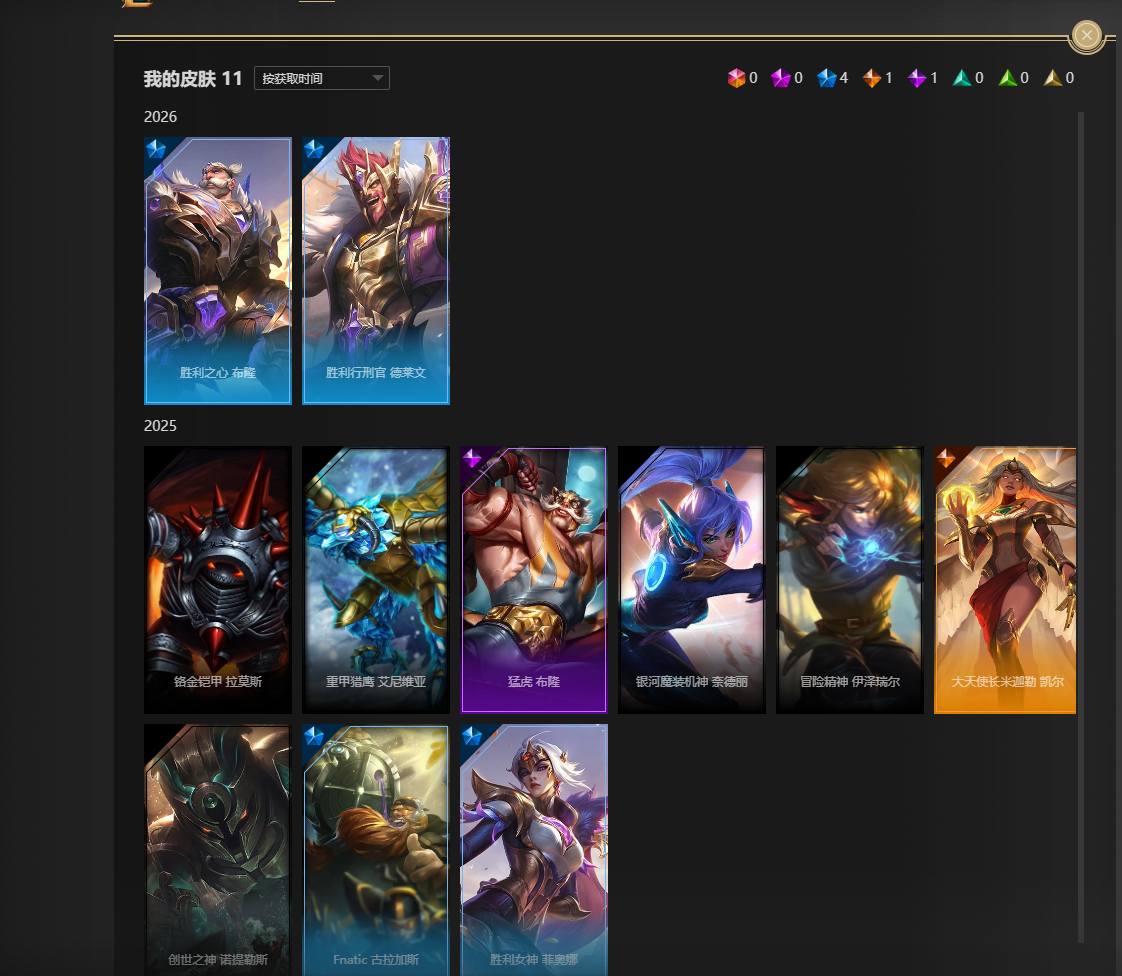This screenshot has height=976, width=1122.
Task: Click the pink-orange hexagon gem counter icon
Action: (x=736, y=78)
